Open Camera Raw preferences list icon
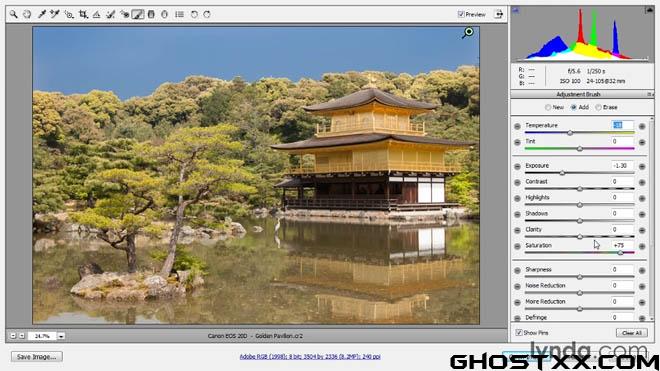The image size is (660, 371). (179, 14)
